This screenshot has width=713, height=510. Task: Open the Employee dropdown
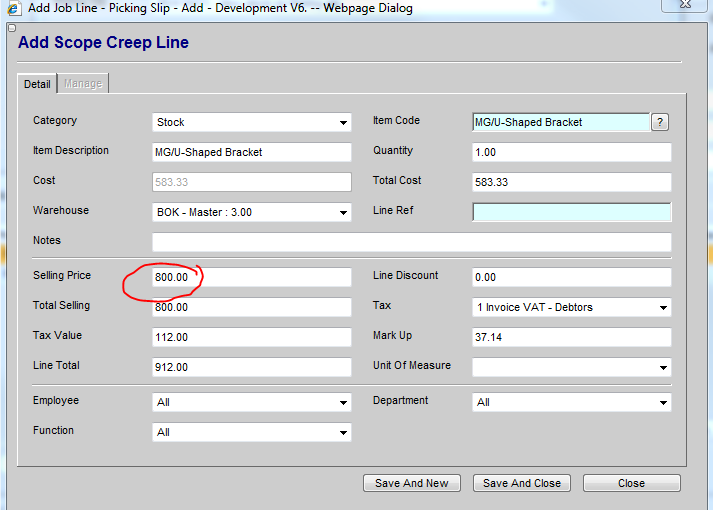coord(251,402)
